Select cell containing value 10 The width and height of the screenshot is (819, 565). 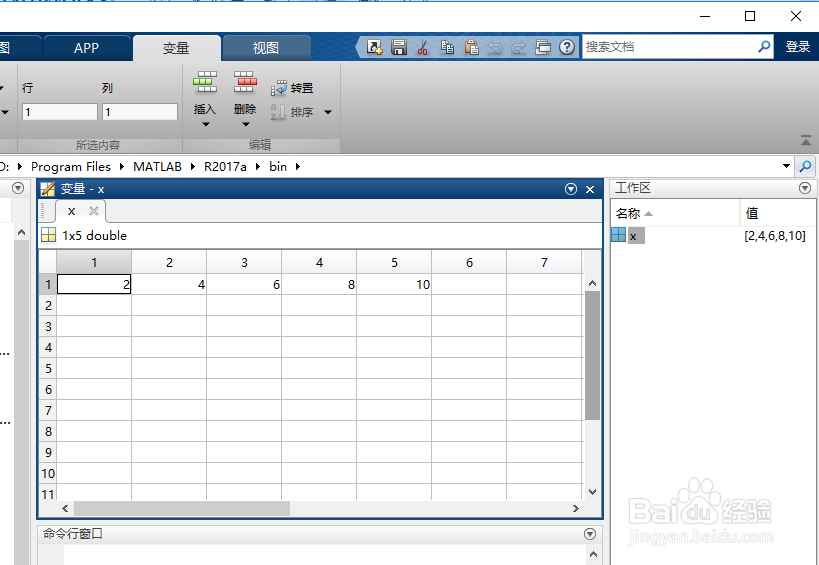coord(394,285)
